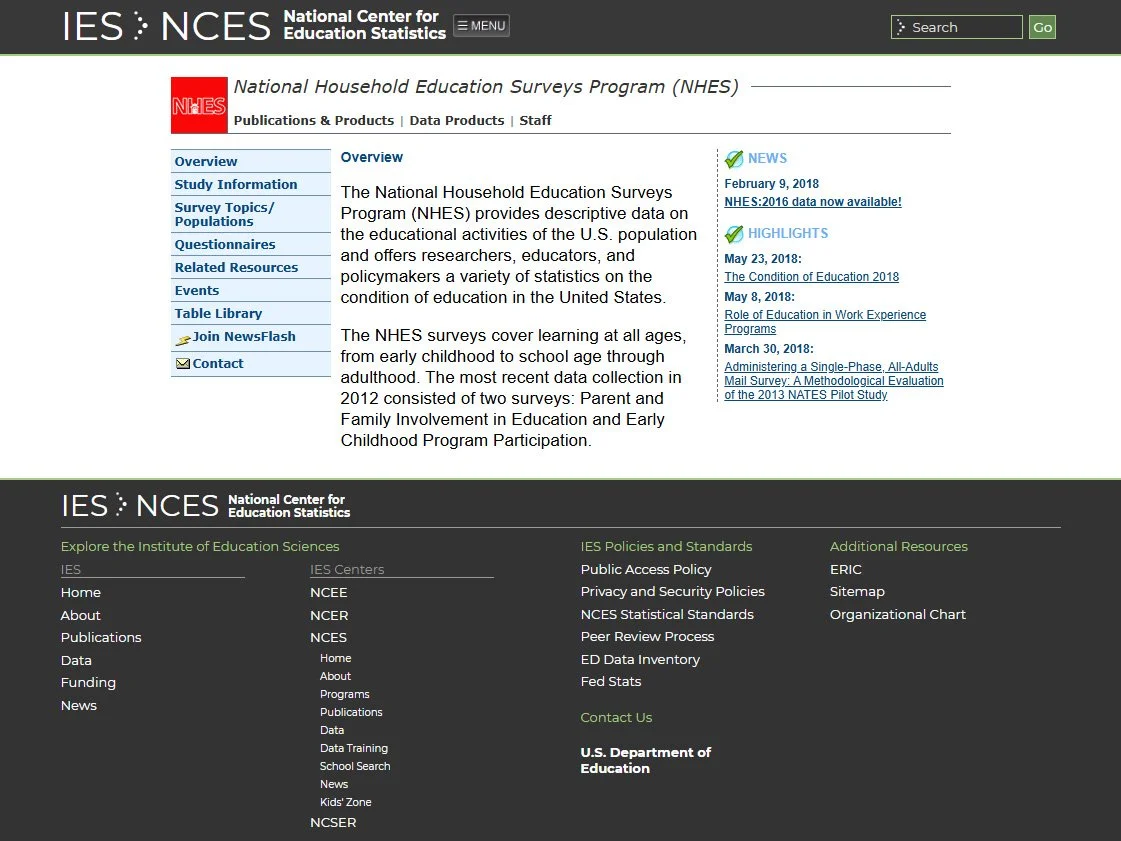The height and width of the screenshot is (841, 1121).
Task: Switch to the Data Products section
Action: point(456,120)
